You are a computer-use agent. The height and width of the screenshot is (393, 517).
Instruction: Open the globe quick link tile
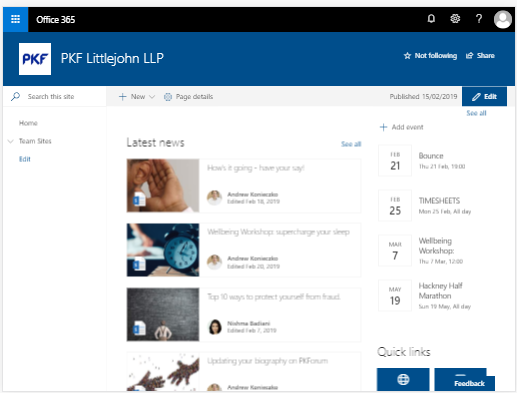pos(403,379)
